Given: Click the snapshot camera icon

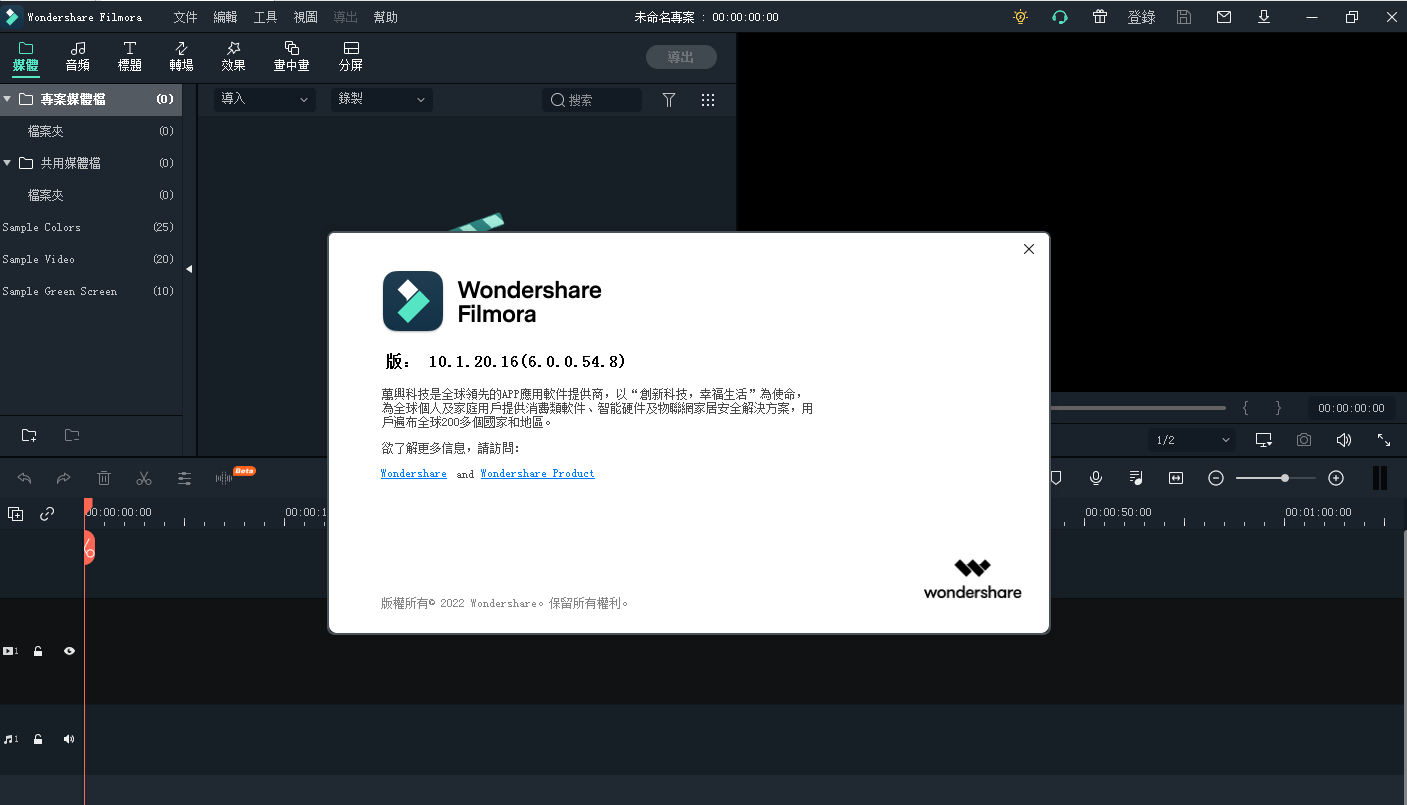Looking at the screenshot, I should pos(1304,440).
